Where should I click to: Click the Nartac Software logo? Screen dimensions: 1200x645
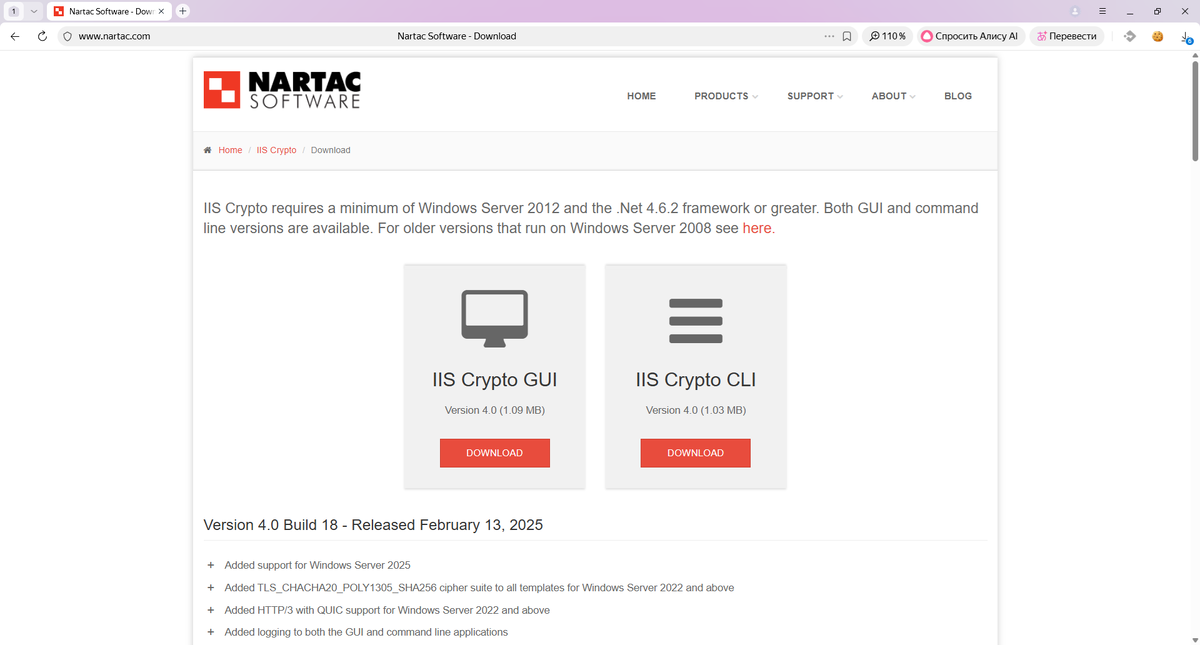click(281, 90)
